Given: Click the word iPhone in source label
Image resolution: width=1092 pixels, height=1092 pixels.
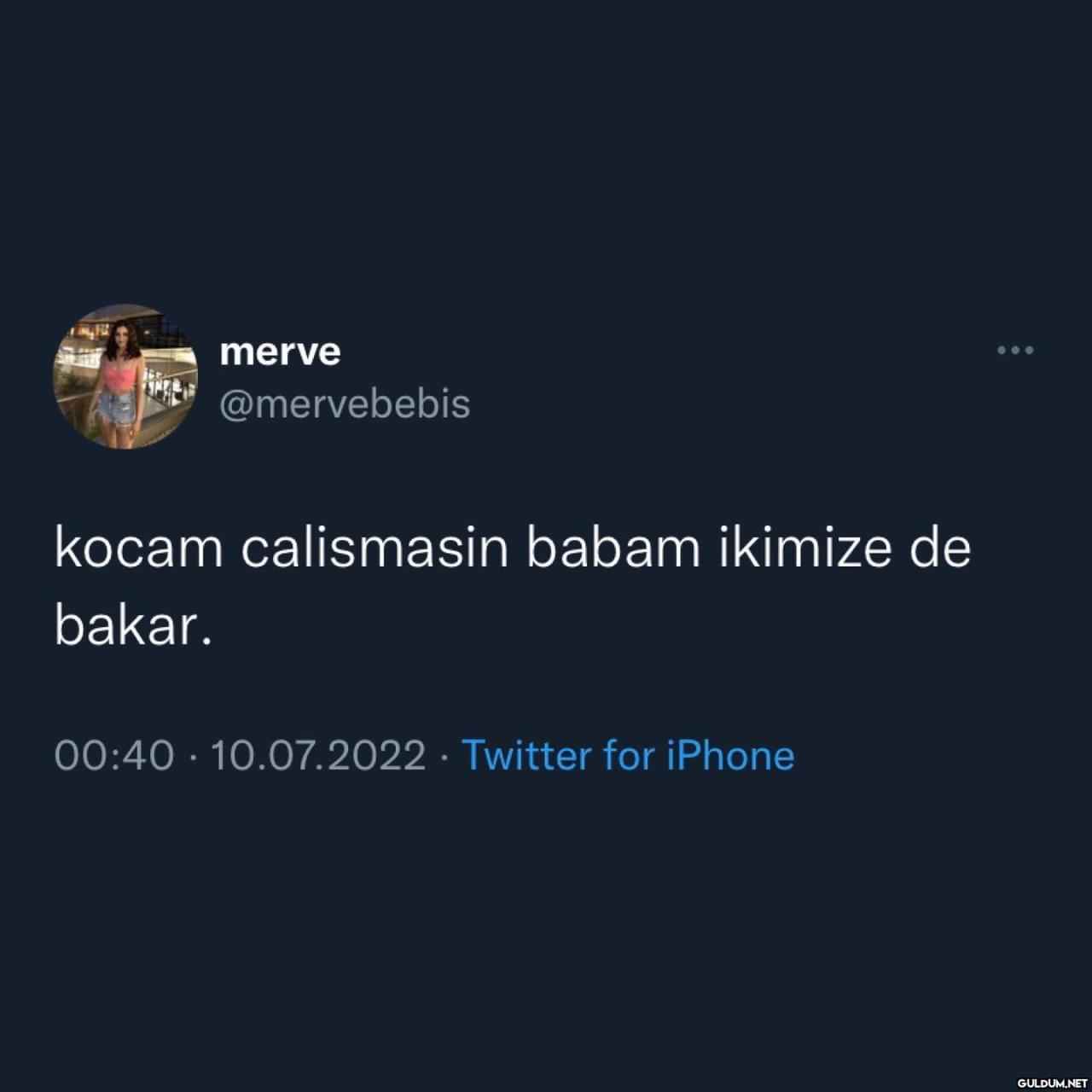Looking at the screenshot, I should coord(730,755).
